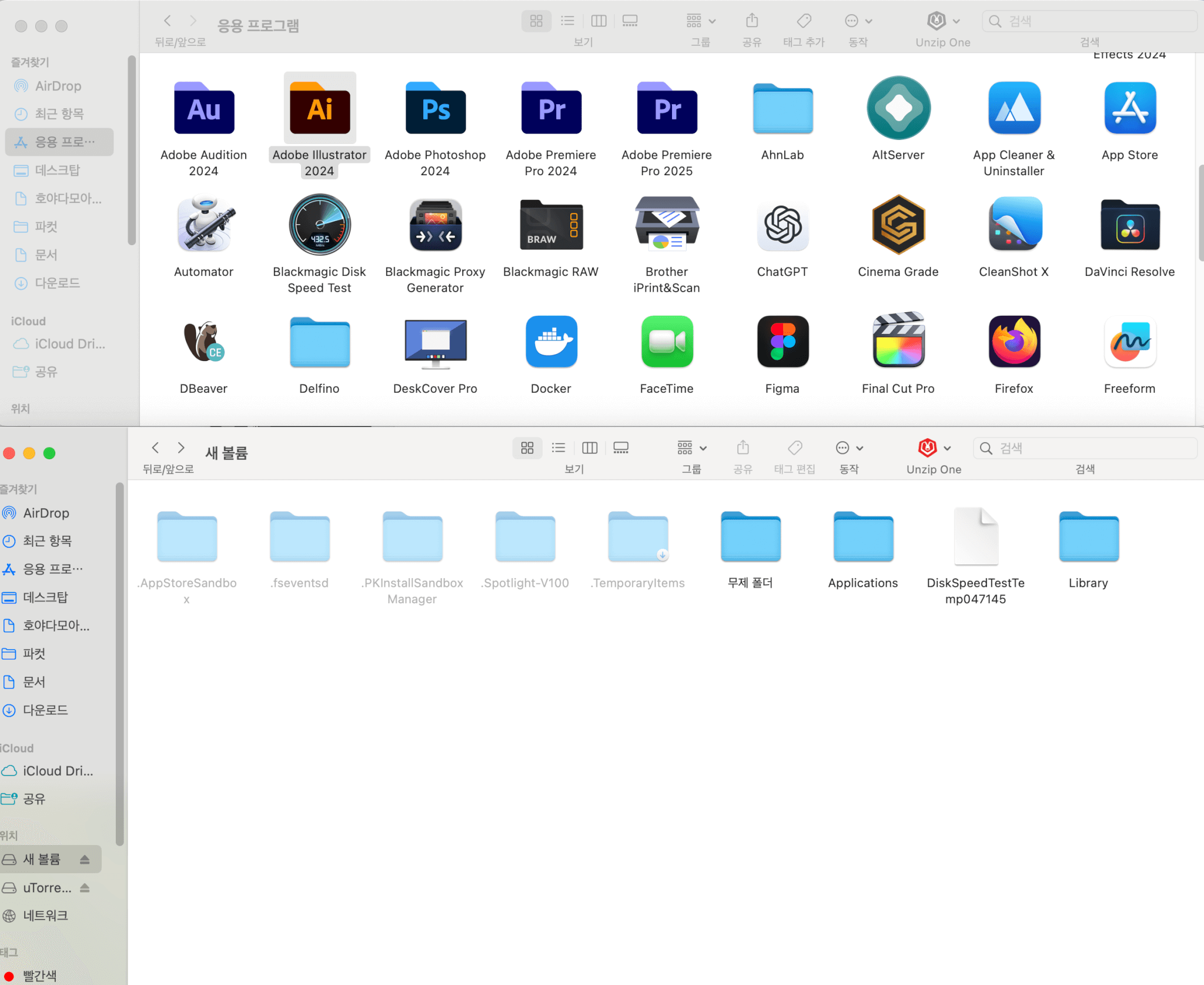Add tag in 응용 프로그램 window toolbar
Image resolution: width=1204 pixels, height=985 pixels.
point(804,21)
